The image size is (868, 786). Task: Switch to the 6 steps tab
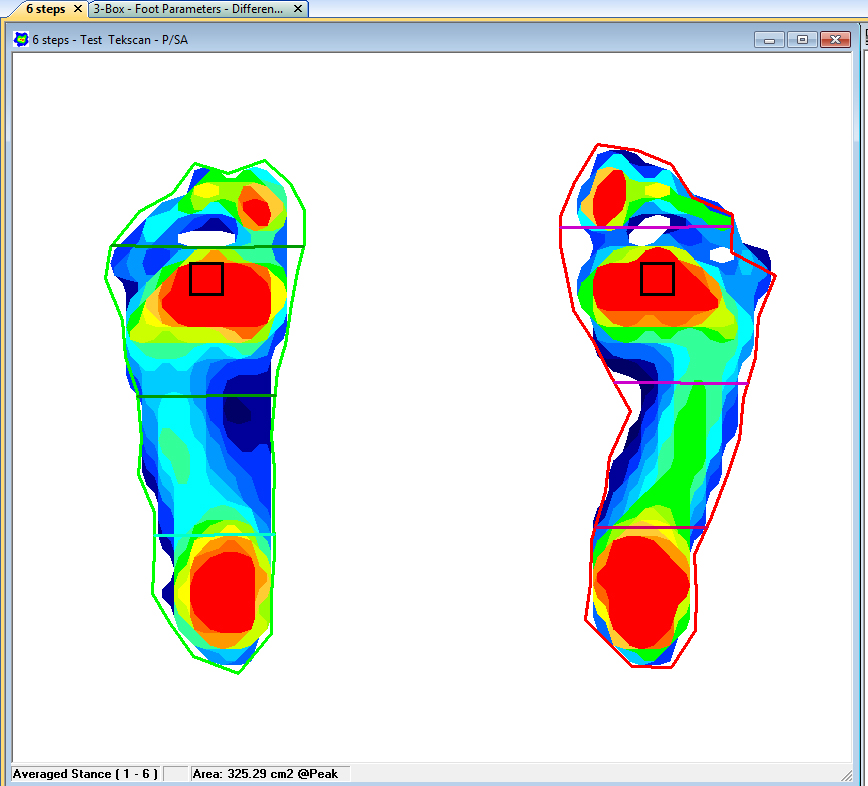click(x=45, y=9)
